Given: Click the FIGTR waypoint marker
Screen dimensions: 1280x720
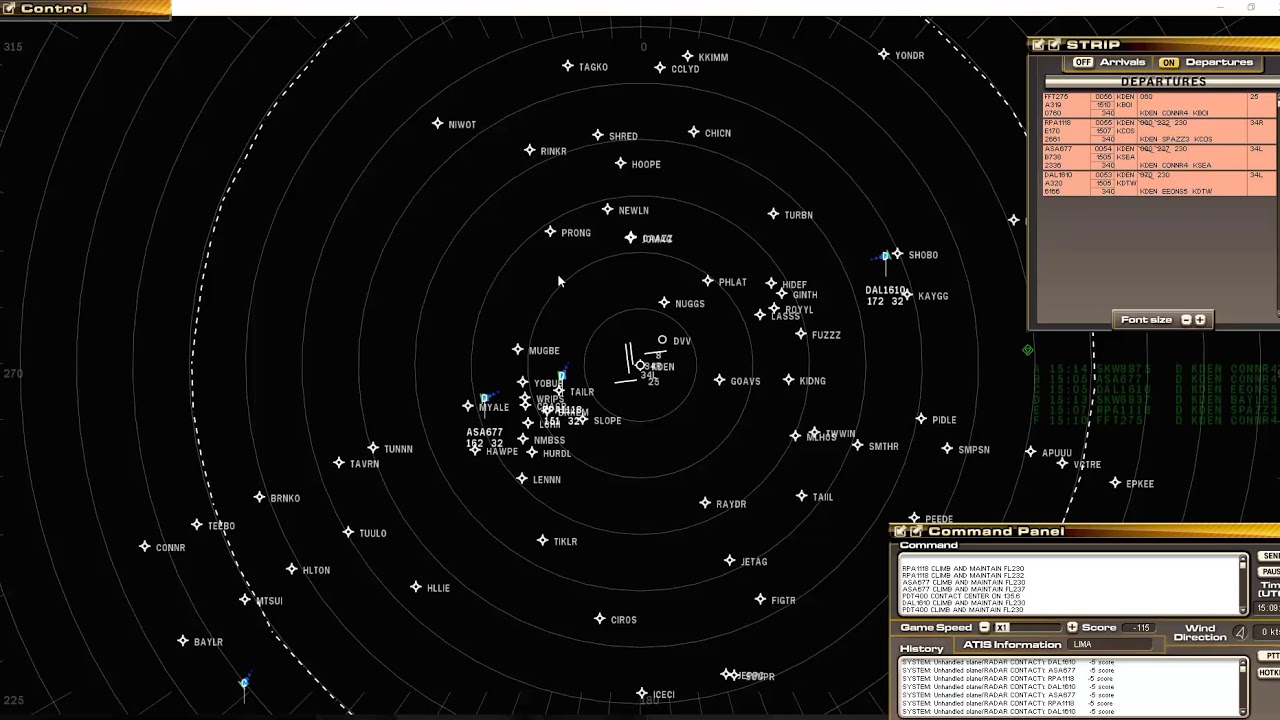Looking at the screenshot, I should tap(761, 599).
